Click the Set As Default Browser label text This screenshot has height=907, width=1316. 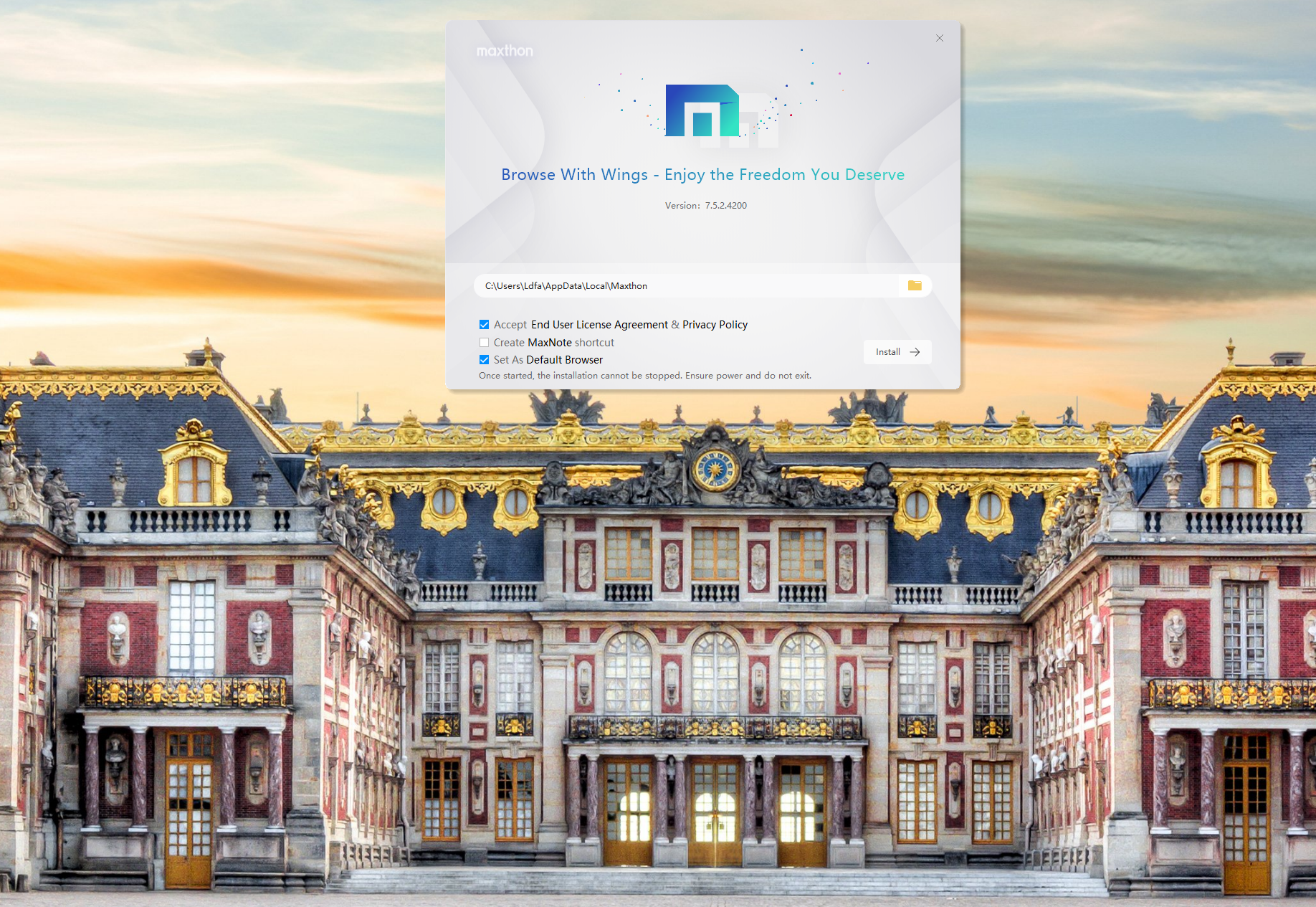[548, 360]
